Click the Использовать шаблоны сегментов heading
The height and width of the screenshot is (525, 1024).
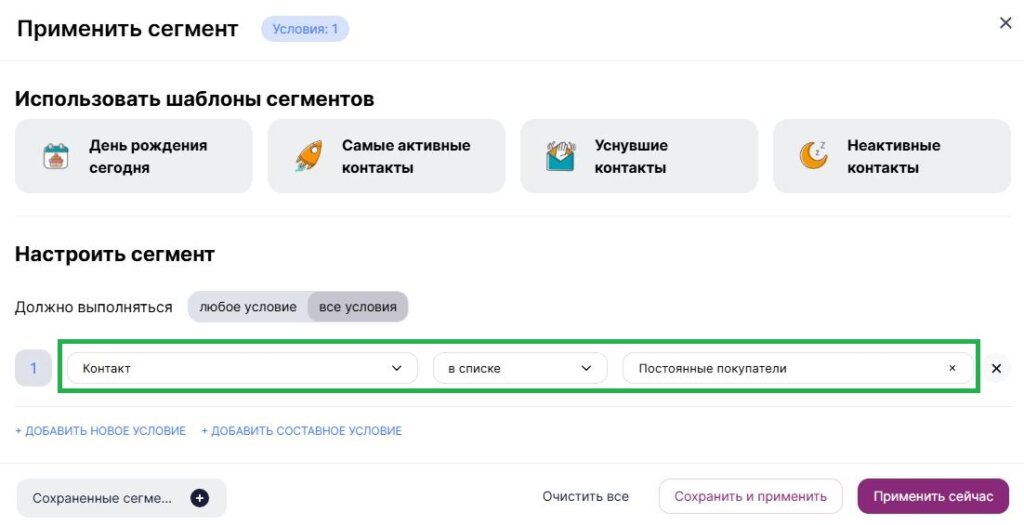click(195, 99)
